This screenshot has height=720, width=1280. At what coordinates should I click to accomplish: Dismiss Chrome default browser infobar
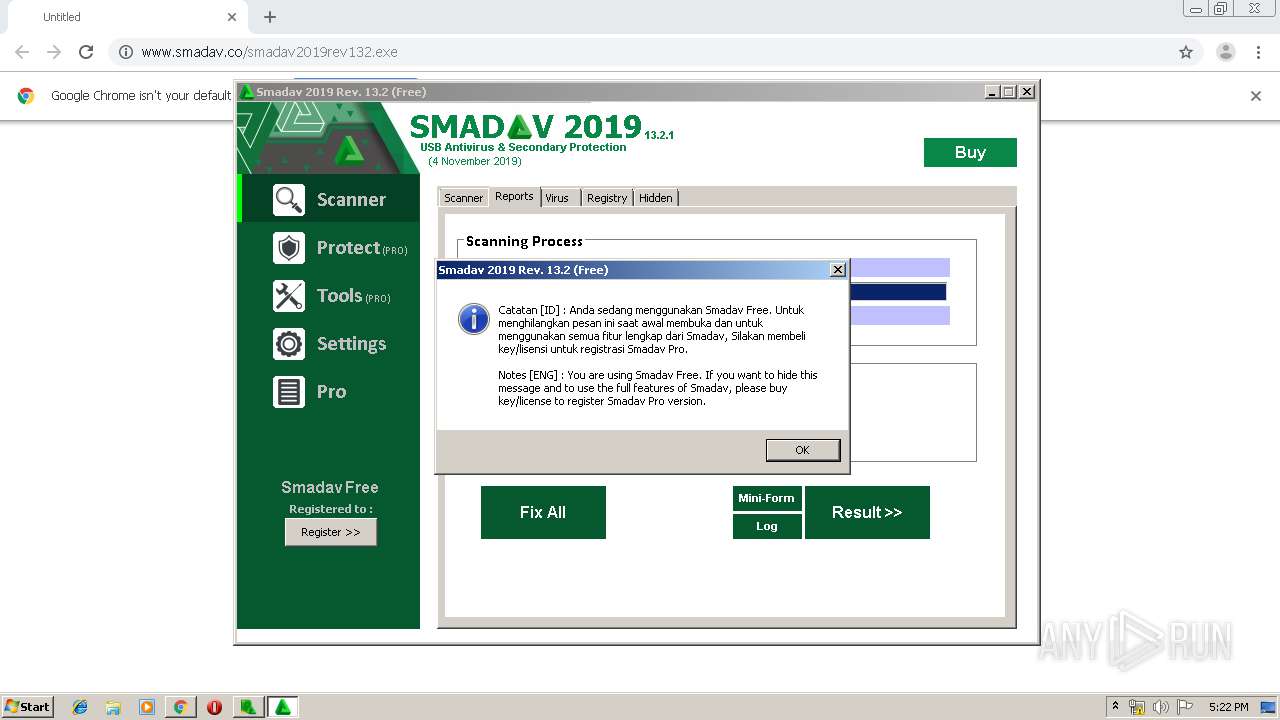pyautogui.click(x=1256, y=96)
